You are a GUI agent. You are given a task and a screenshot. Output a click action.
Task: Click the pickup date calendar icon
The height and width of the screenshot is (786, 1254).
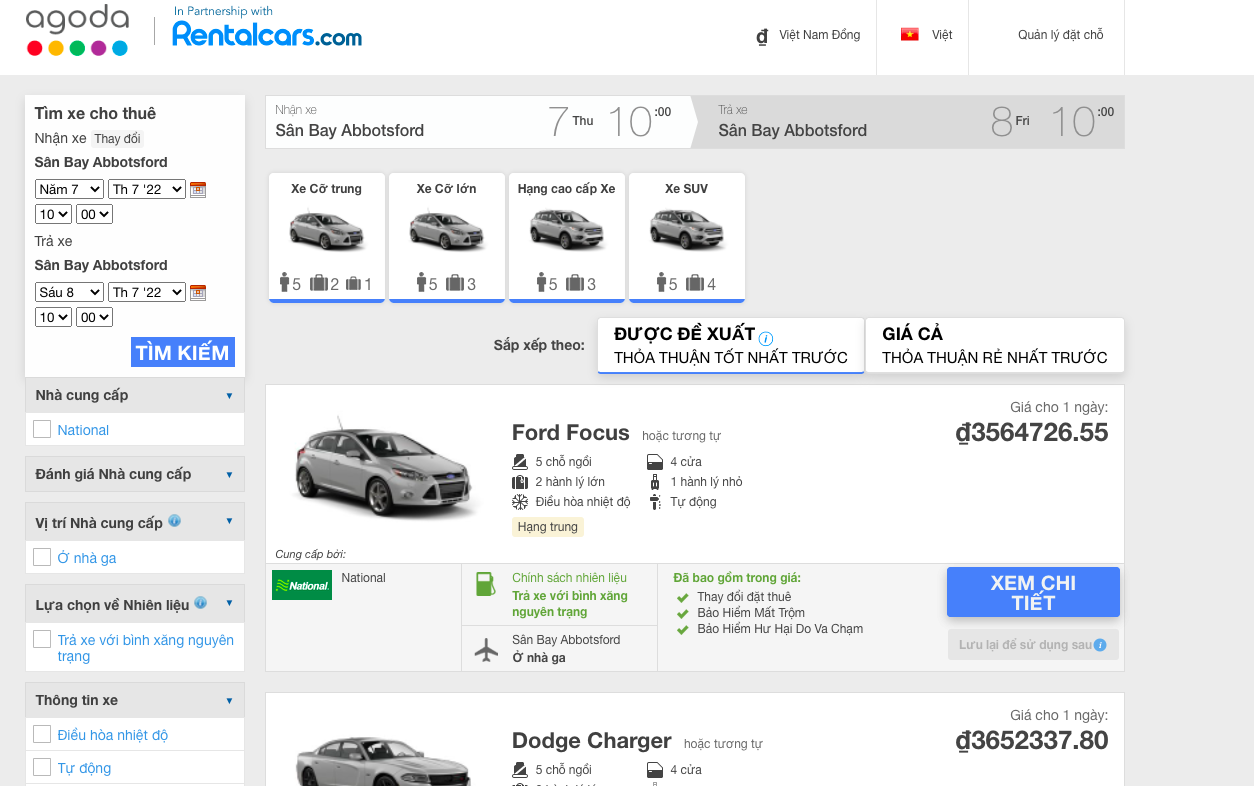[198, 189]
